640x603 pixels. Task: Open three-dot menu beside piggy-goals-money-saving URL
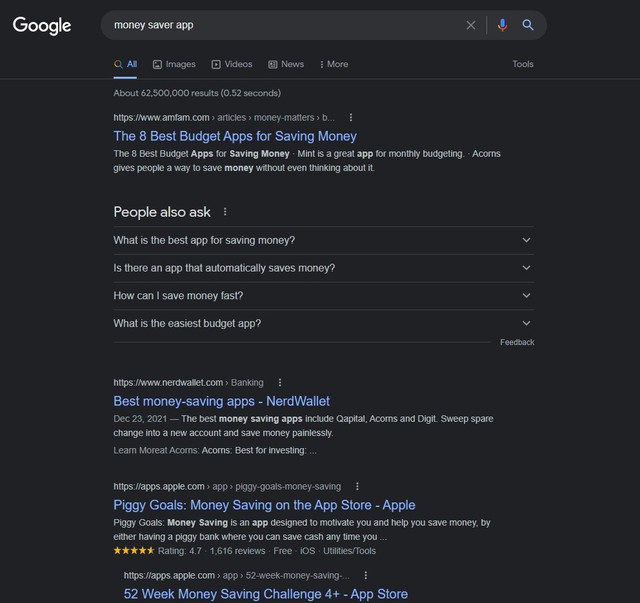[357, 486]
